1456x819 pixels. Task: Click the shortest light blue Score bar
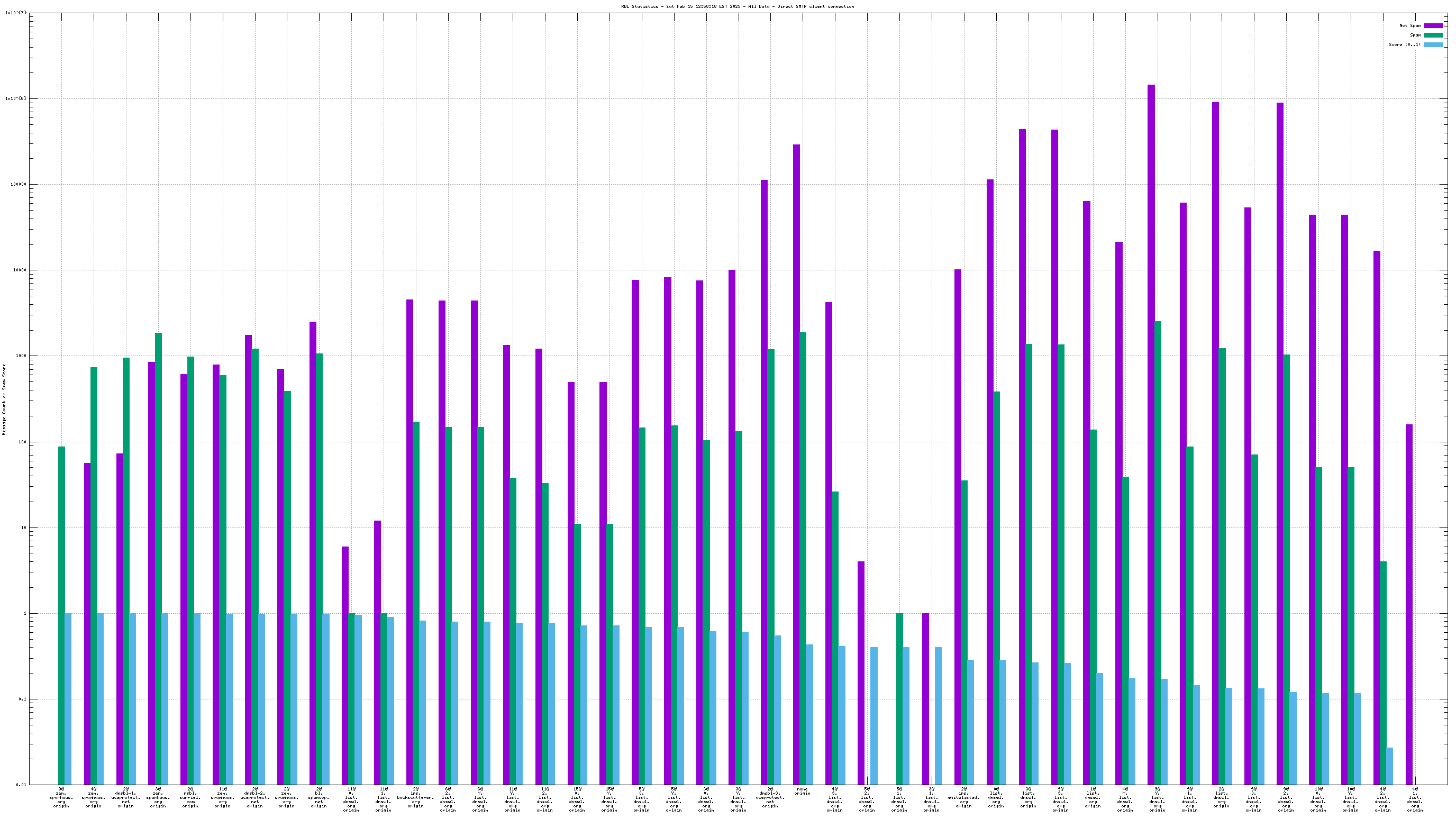click(1389, 766)
